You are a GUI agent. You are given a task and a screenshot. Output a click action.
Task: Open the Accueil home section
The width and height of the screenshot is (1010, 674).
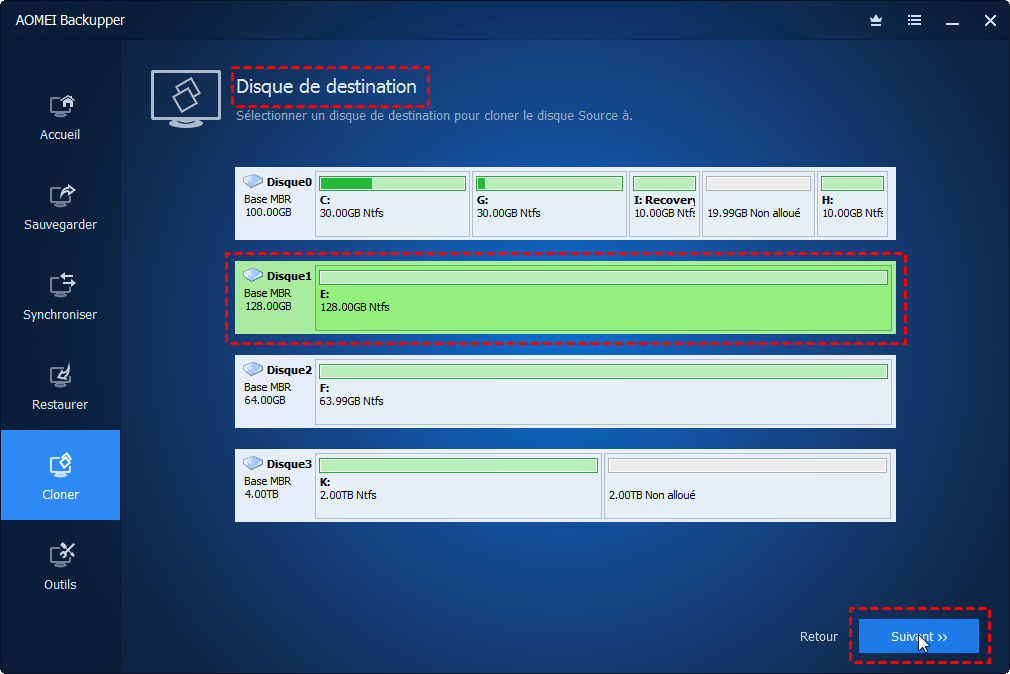tap(60, 117)
